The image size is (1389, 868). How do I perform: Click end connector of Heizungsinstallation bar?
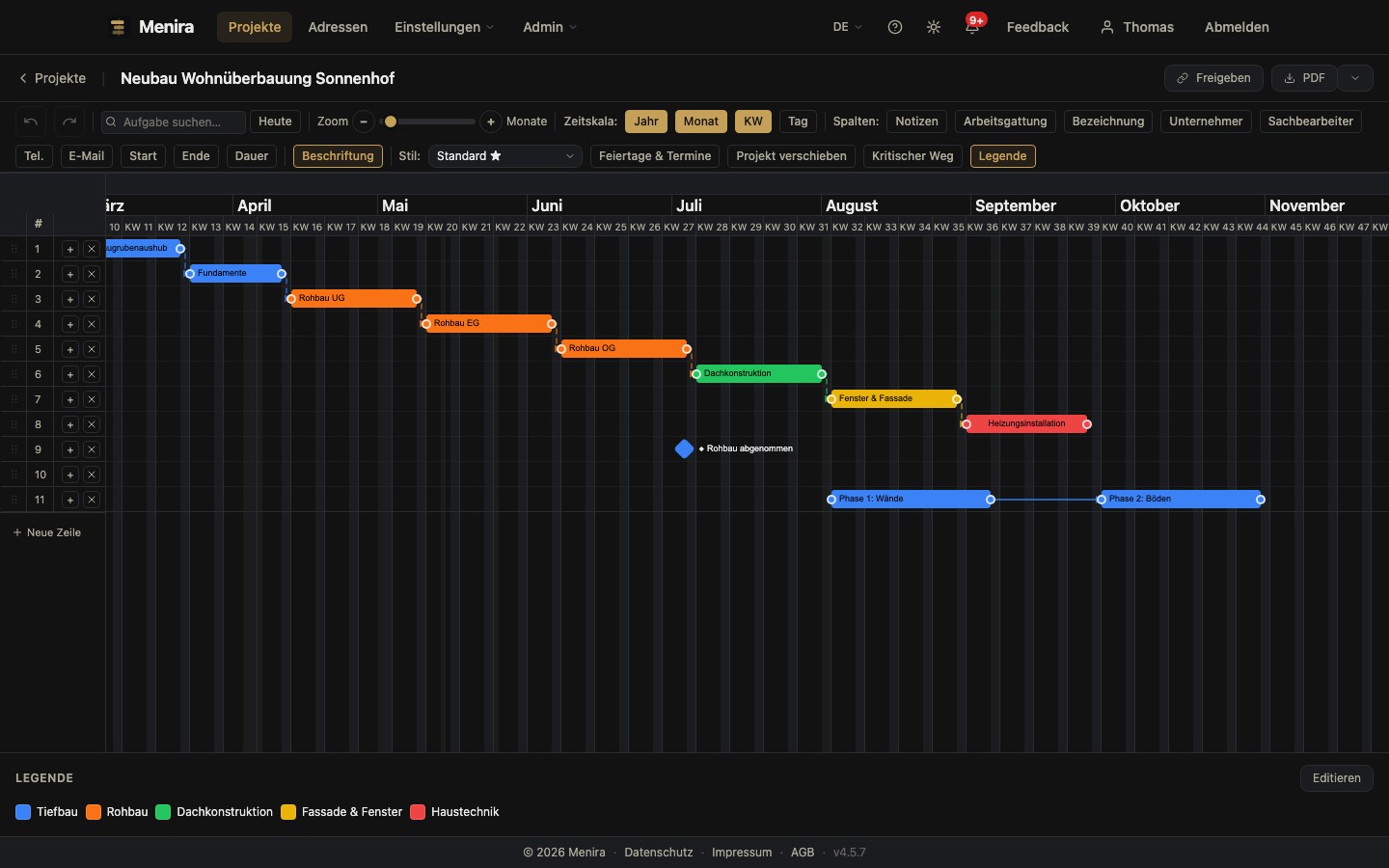[1087, 424]
